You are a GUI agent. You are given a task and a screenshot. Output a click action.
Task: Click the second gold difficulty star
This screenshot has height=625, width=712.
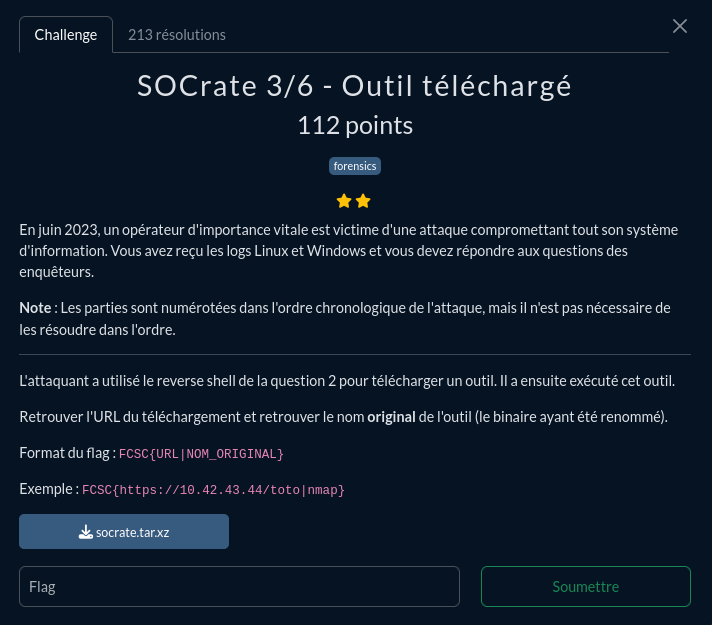(363, 201)
